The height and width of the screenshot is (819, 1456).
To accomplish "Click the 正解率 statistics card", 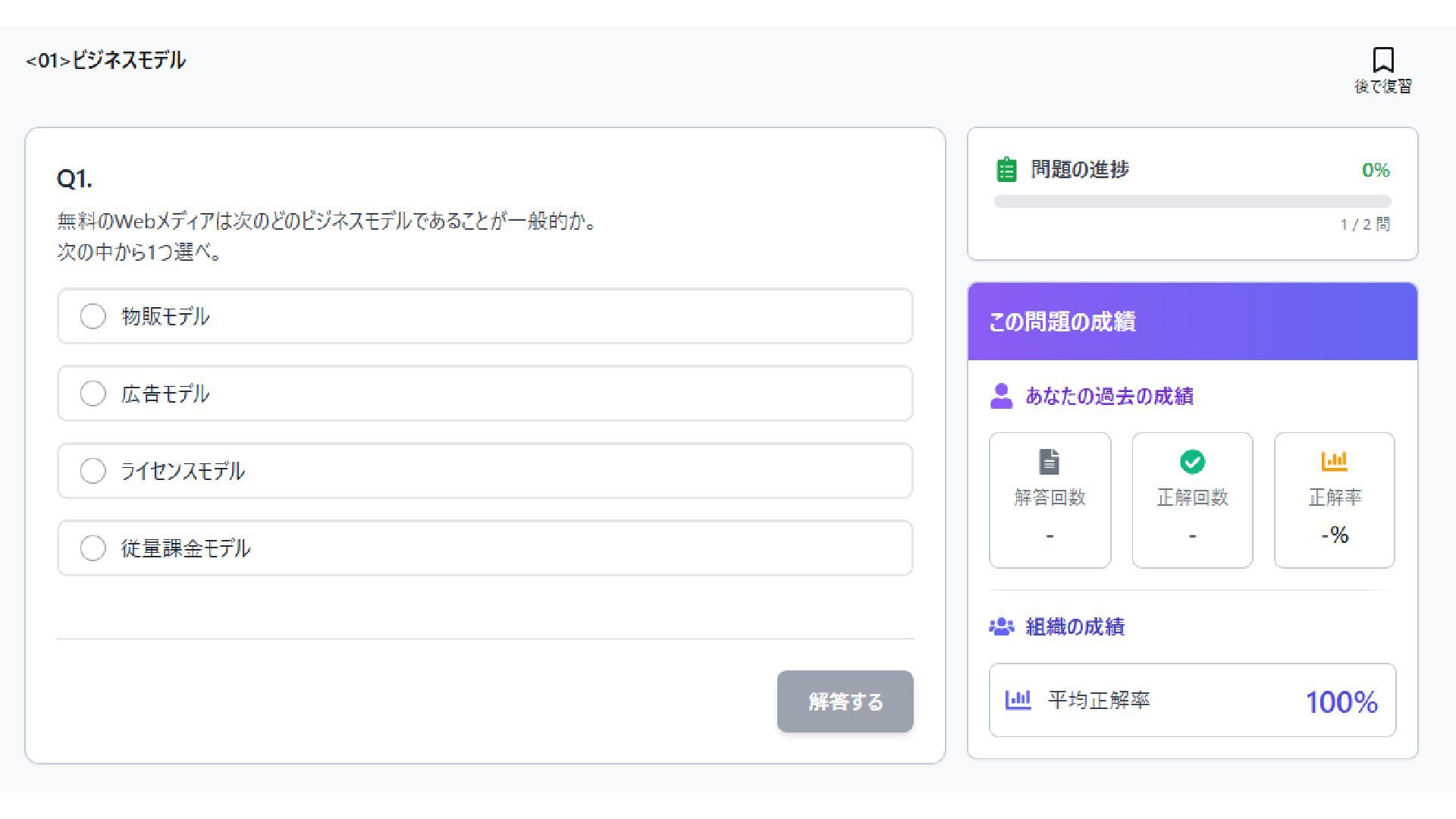I will click(1334, 500).
